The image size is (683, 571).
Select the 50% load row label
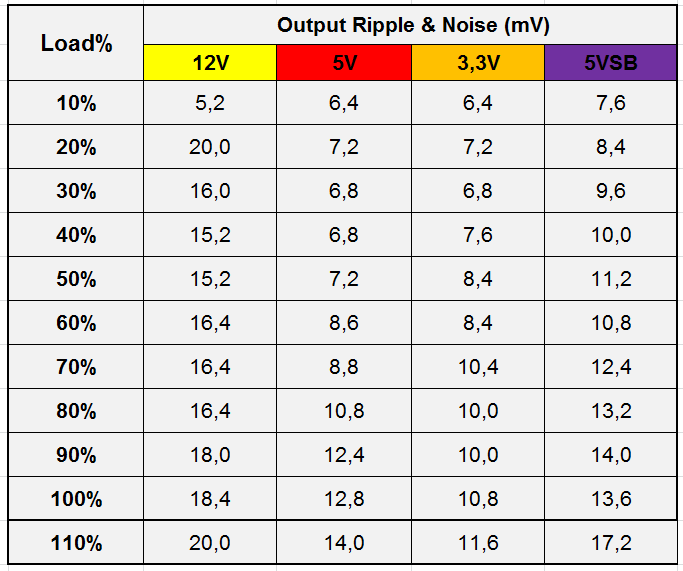pos(76,279)
